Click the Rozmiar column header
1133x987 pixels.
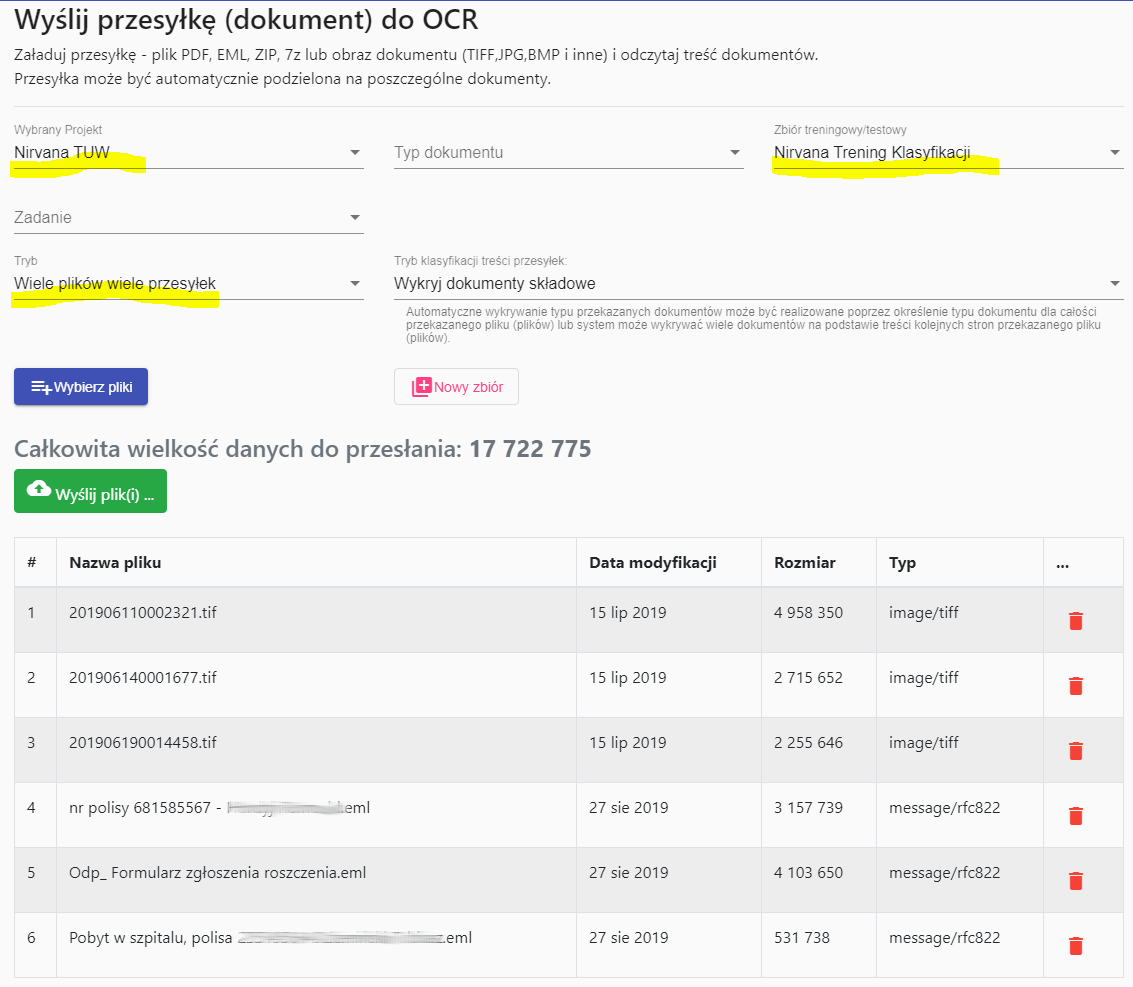click(805, 562)
